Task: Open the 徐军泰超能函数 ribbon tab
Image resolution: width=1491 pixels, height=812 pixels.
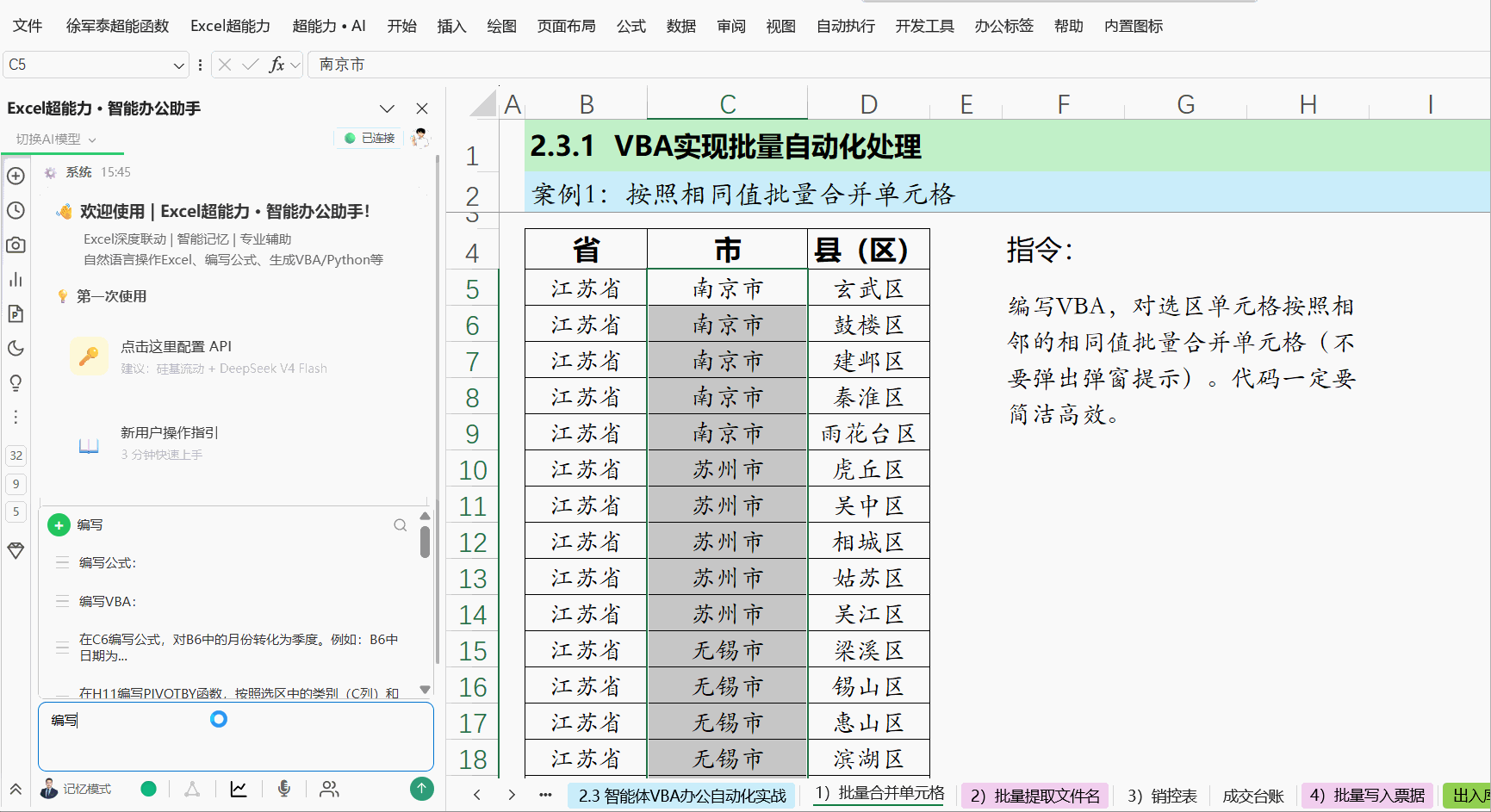Action: (x=118, y=26)
